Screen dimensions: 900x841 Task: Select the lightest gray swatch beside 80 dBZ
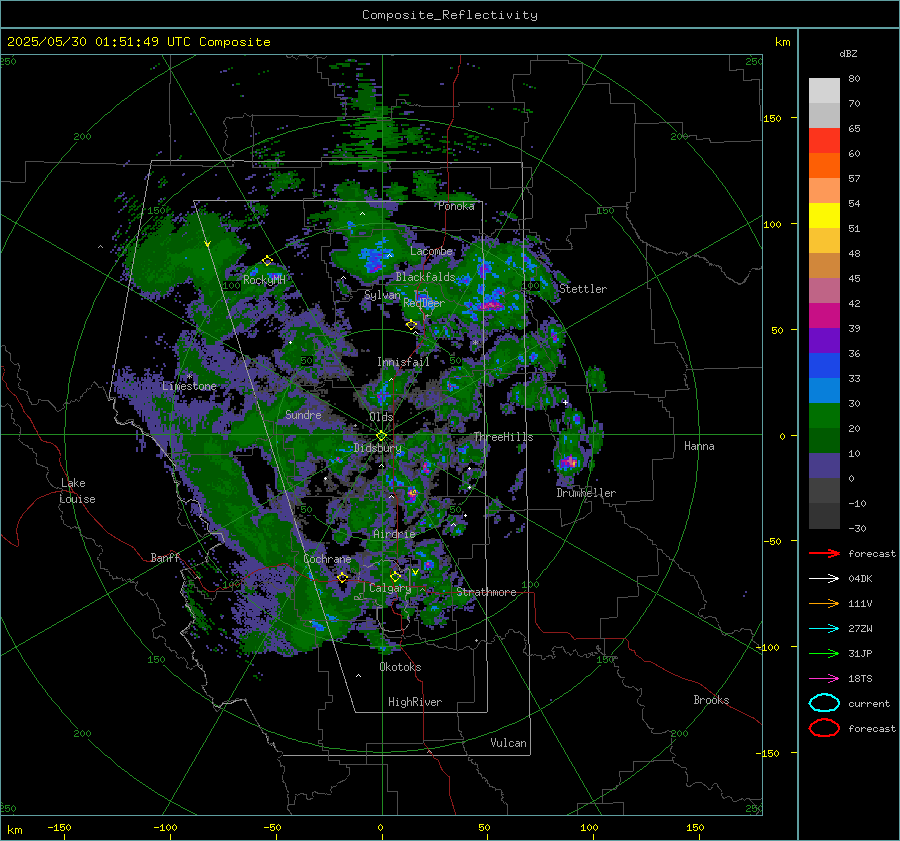pos(824,91)
